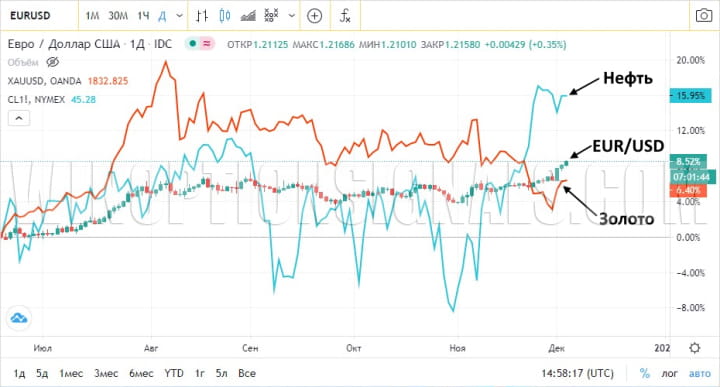Screen dimensions: 720x387
Task: Switch chart to bars style
Action: (202, 16)
